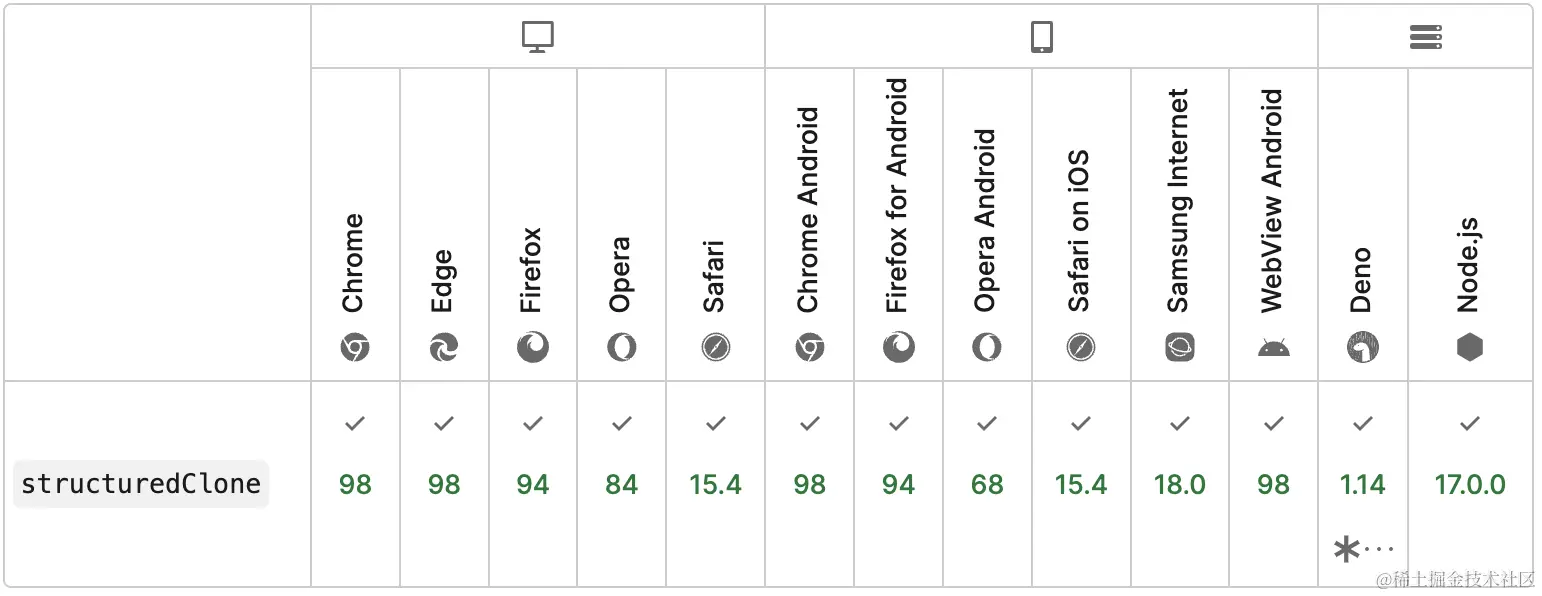
Task: Click the Edge browser icon
Action: tap(444, 348)
